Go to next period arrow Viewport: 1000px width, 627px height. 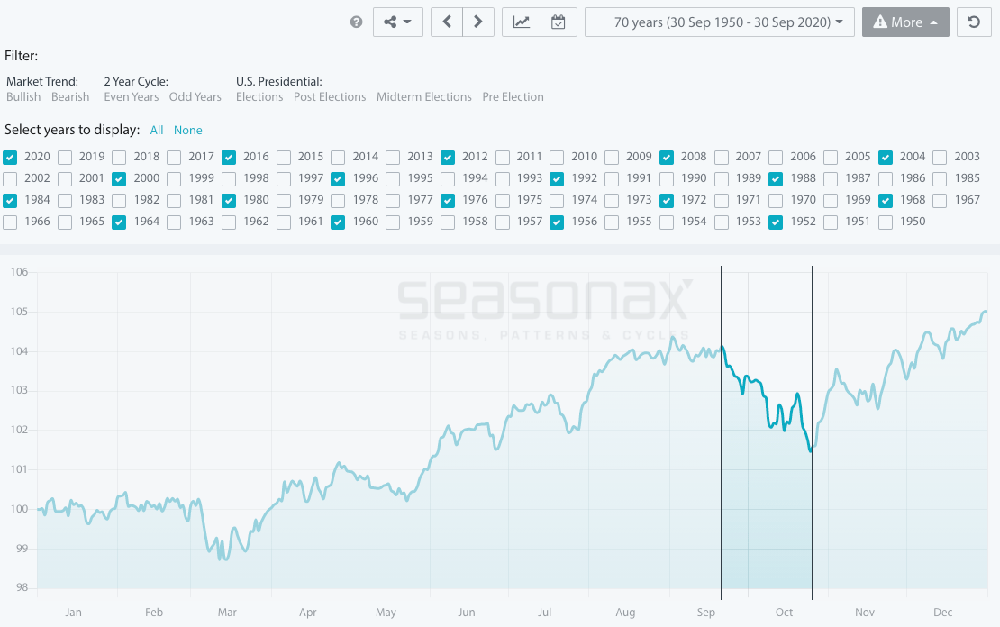479,22
